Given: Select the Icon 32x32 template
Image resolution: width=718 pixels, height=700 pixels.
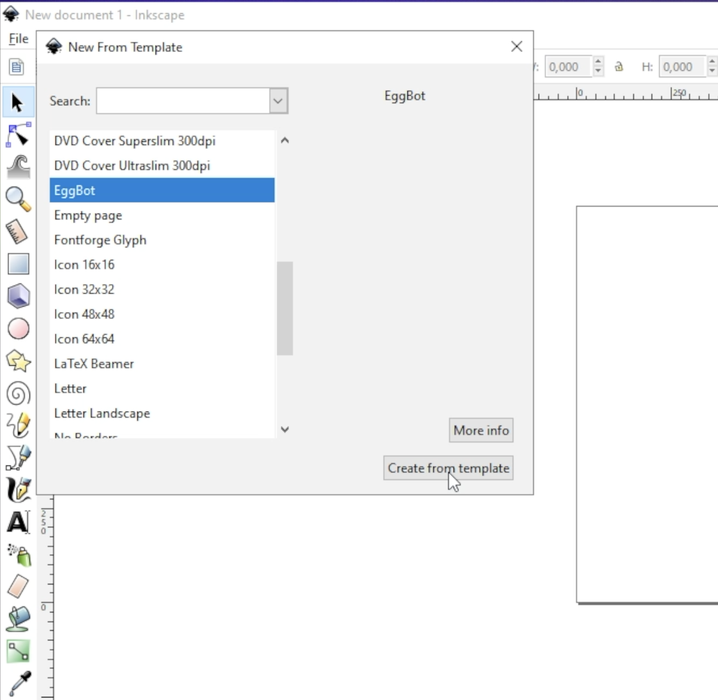Looking at the screenshot, I should pyautogui.click(x=162, y=289).
